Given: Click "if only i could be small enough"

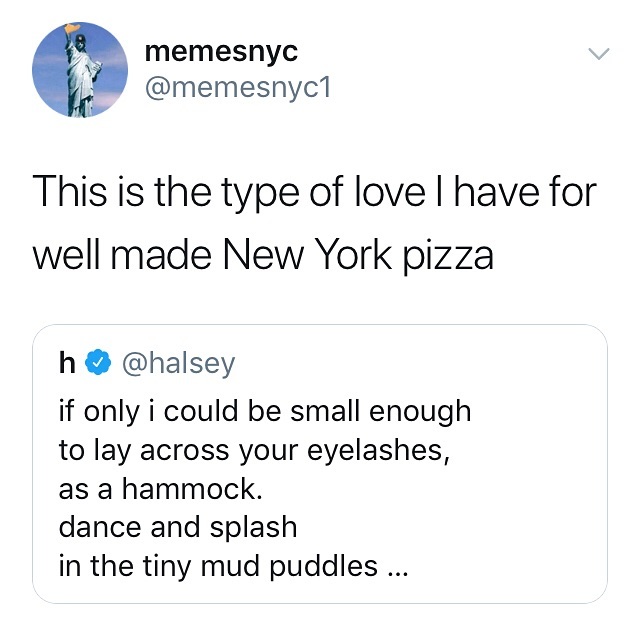Looking at the screenshot, I should (264, 411).
